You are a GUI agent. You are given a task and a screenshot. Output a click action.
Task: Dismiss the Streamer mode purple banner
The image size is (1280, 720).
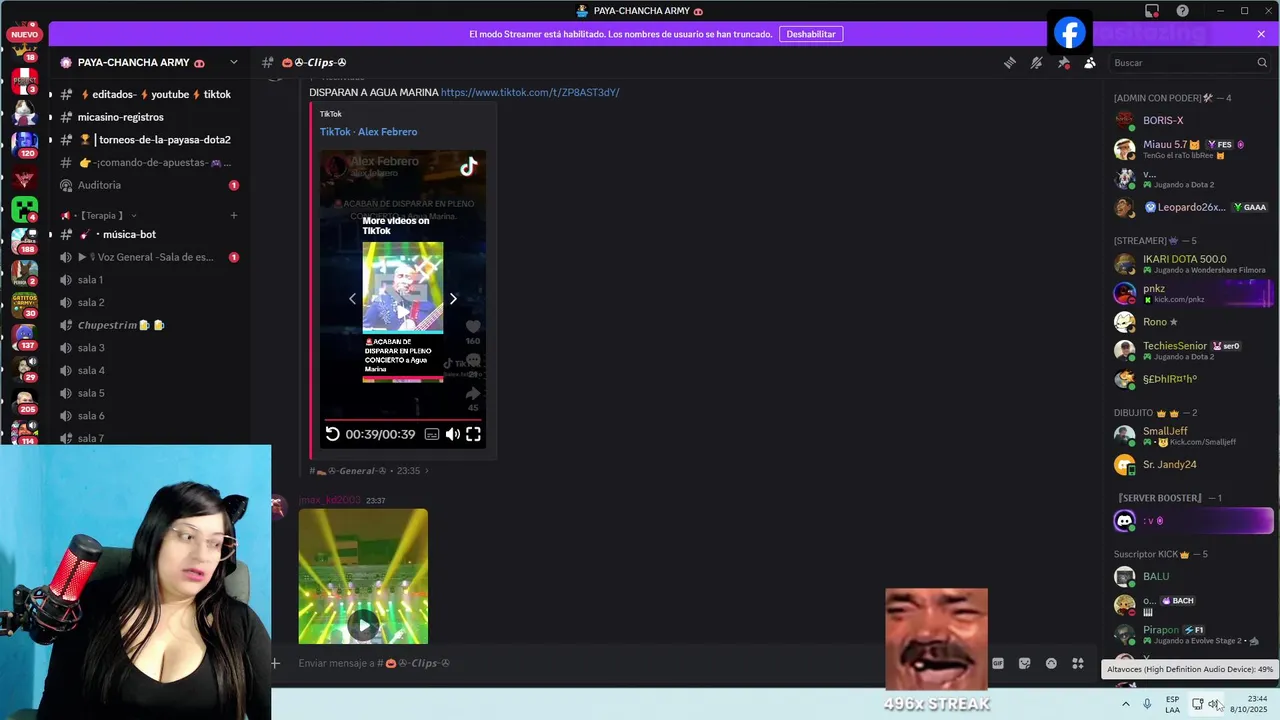[1261, 34]
